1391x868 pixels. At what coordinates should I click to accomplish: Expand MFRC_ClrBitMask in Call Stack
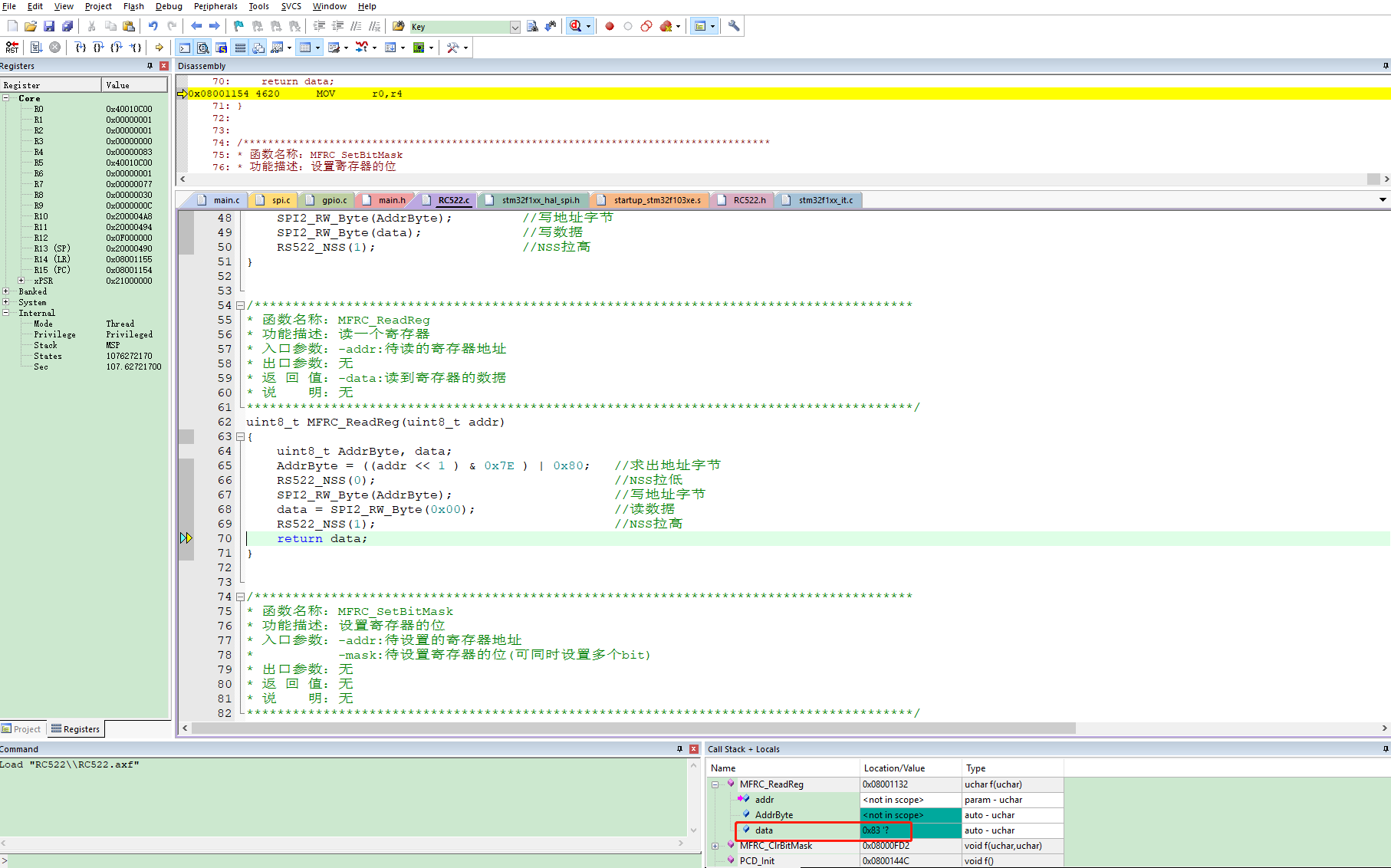pyautogui.click(x=715, y=846)
